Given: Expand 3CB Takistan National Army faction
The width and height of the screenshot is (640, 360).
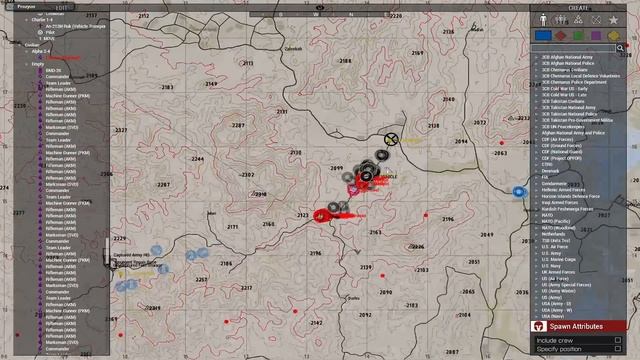Looking at the screenshot, I should (x=536, y=108).
